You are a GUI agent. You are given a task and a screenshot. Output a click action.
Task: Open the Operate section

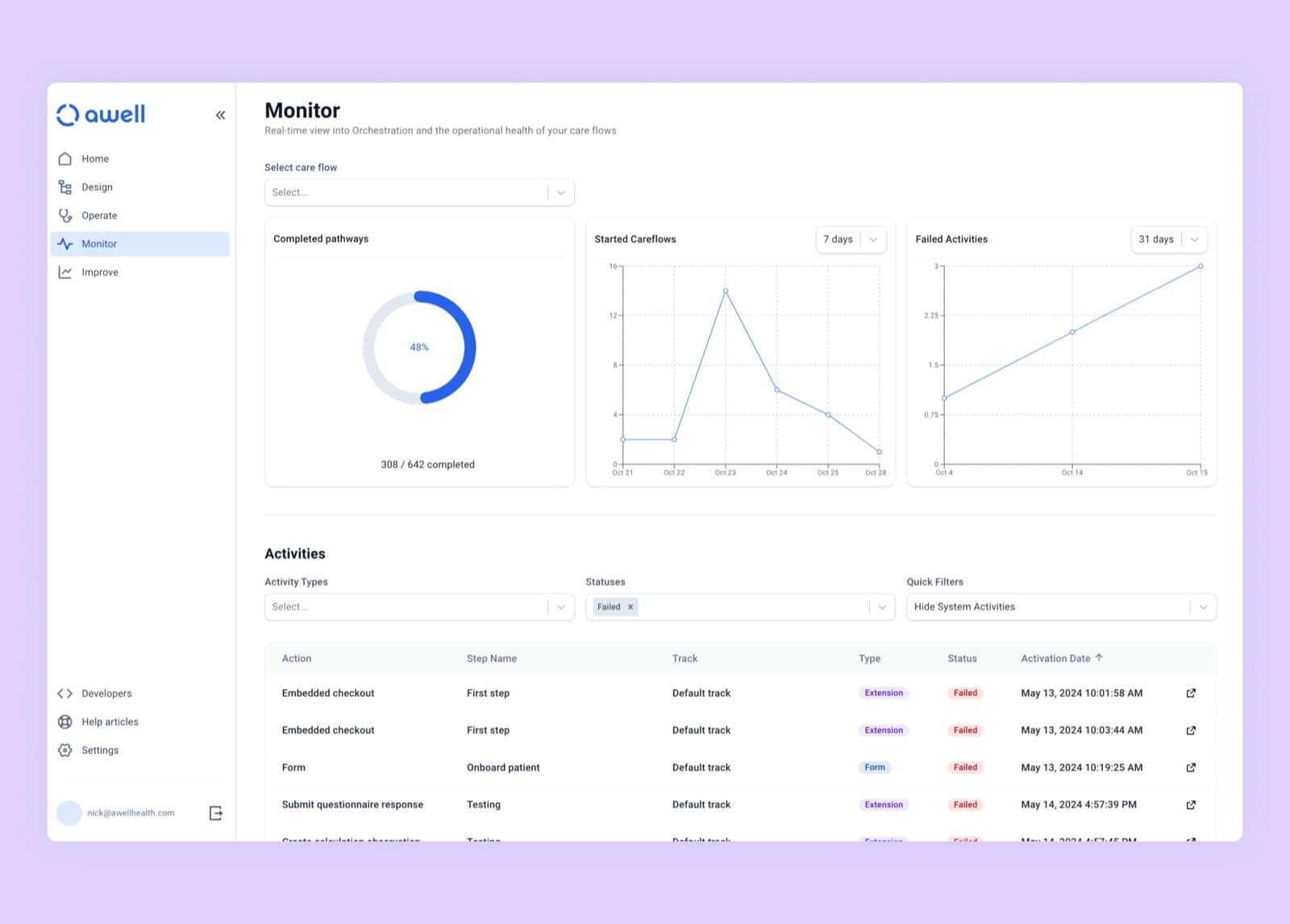[140, 215]
